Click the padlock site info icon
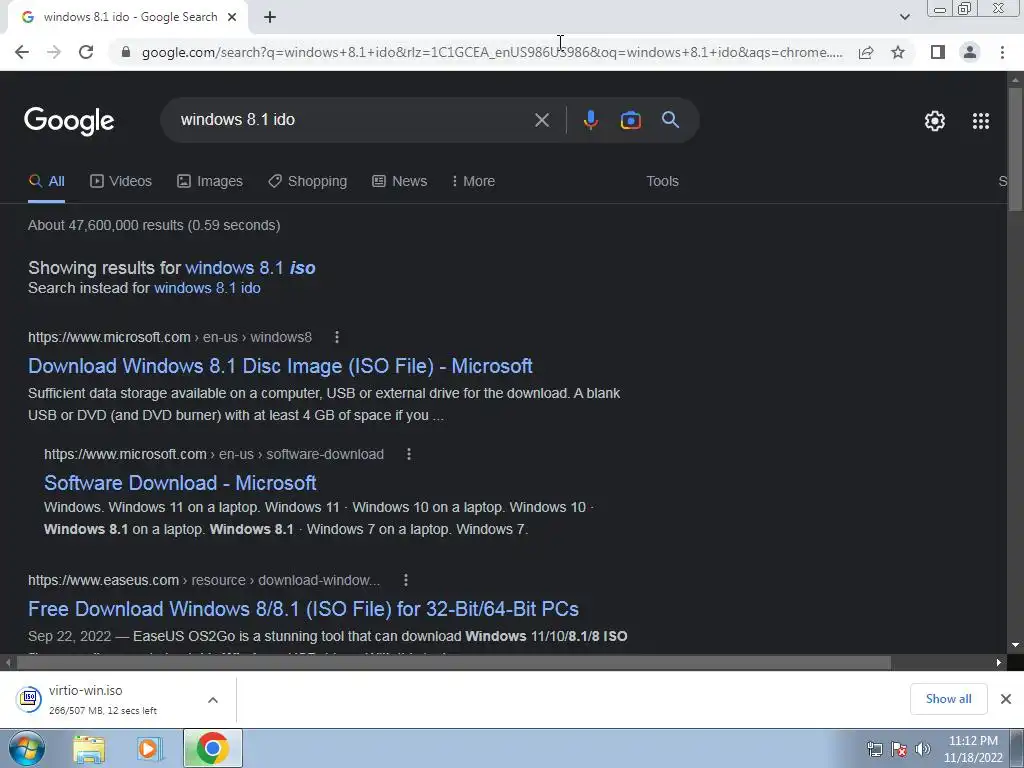The image size is (1024, 768). 126,52
